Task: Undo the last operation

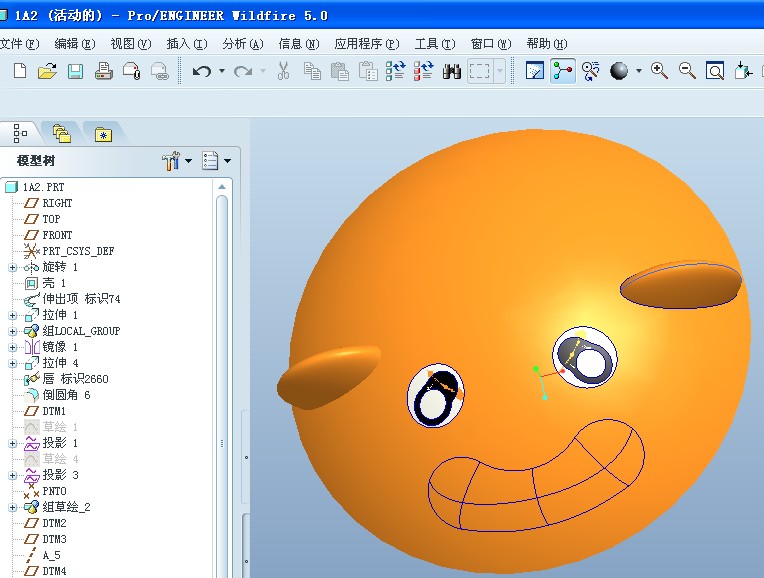Action: 201,72
